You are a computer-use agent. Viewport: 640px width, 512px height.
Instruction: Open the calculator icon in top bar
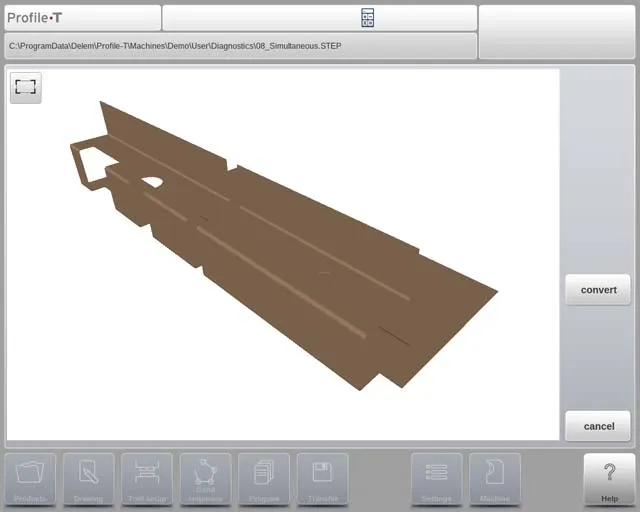pyautogui.click(x=367, y=18)
